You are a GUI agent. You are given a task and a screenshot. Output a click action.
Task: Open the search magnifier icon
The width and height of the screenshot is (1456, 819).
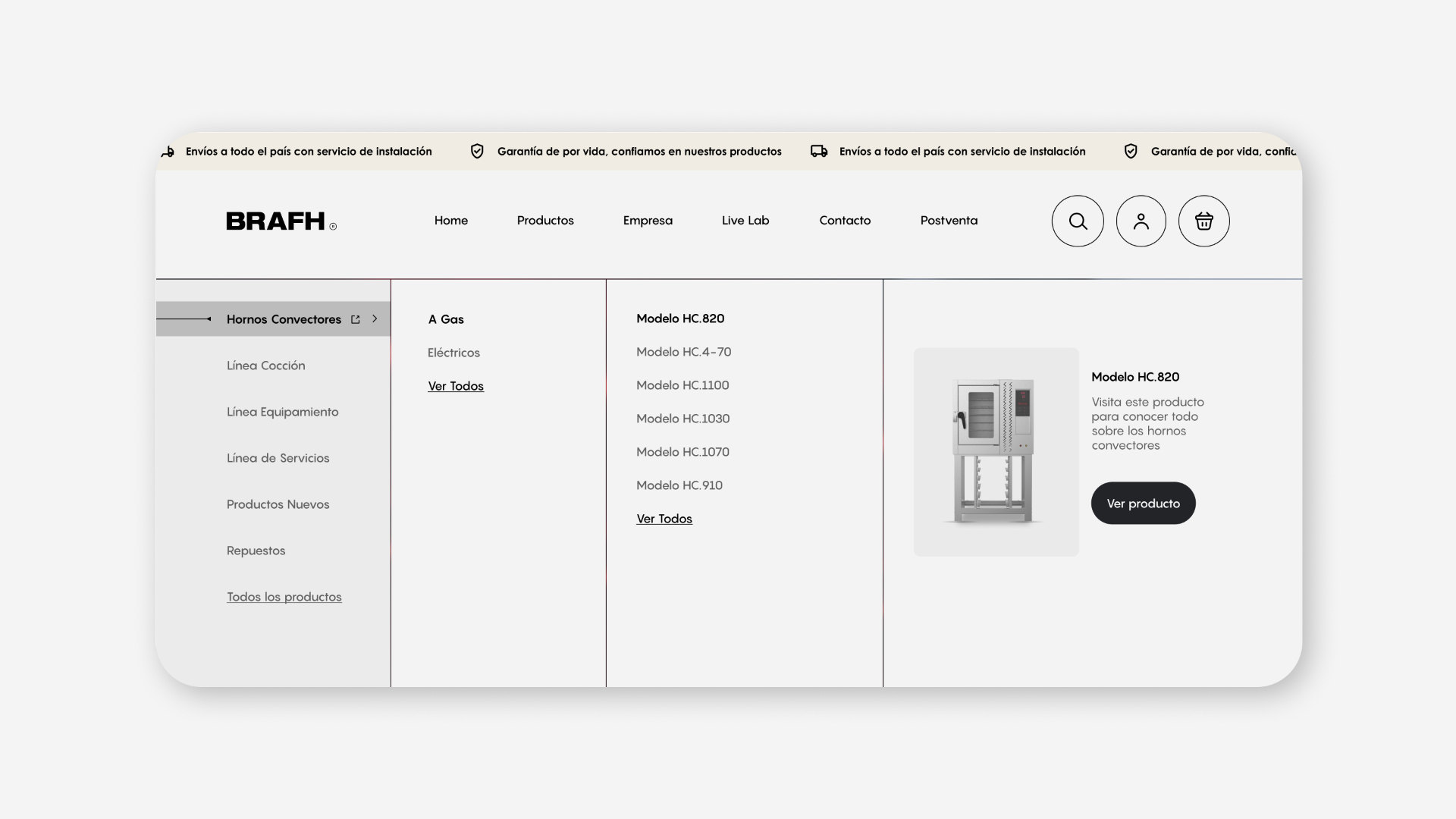[1078, 221]
